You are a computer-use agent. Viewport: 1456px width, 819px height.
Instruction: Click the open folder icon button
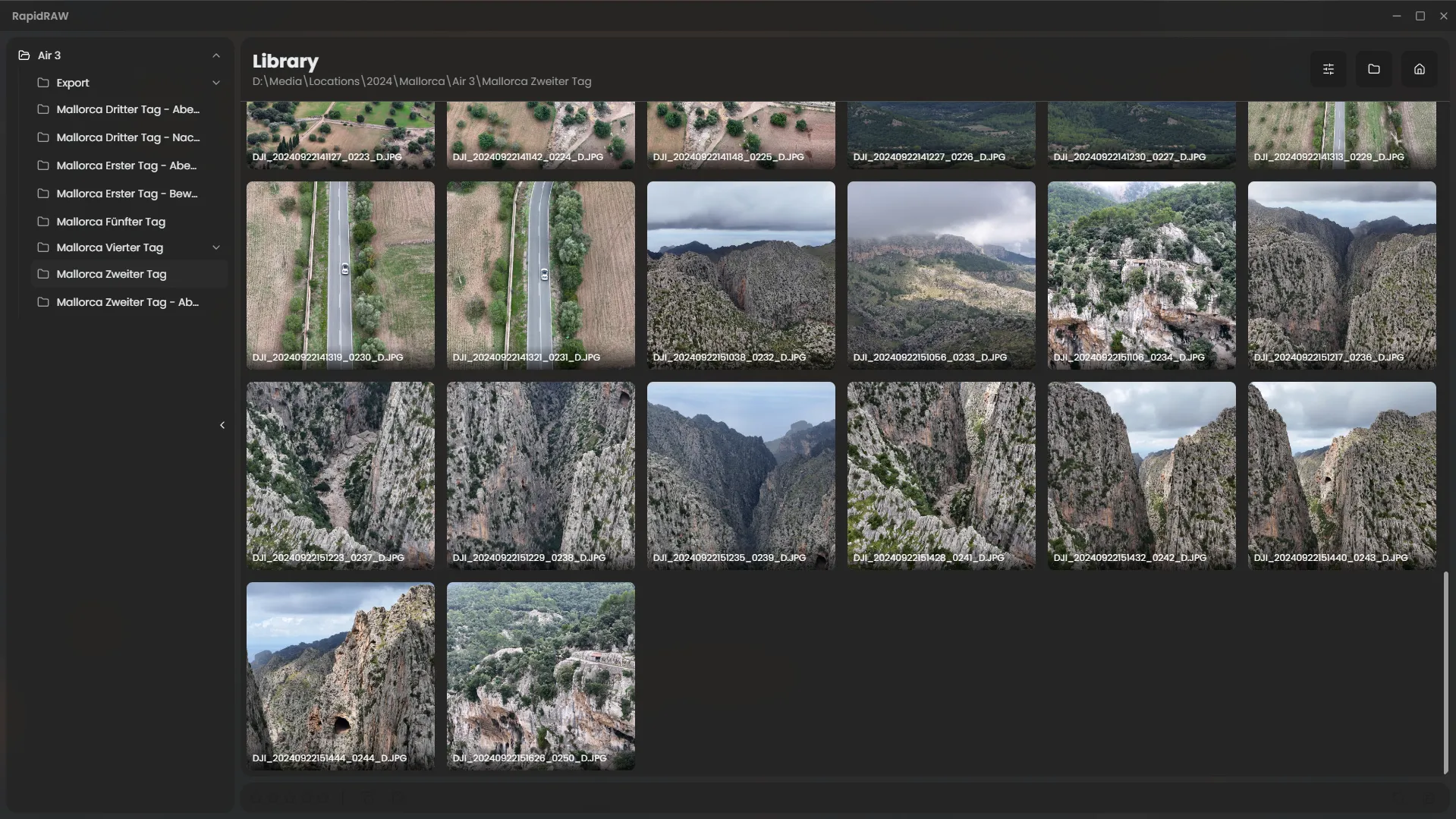(1373, 69)
